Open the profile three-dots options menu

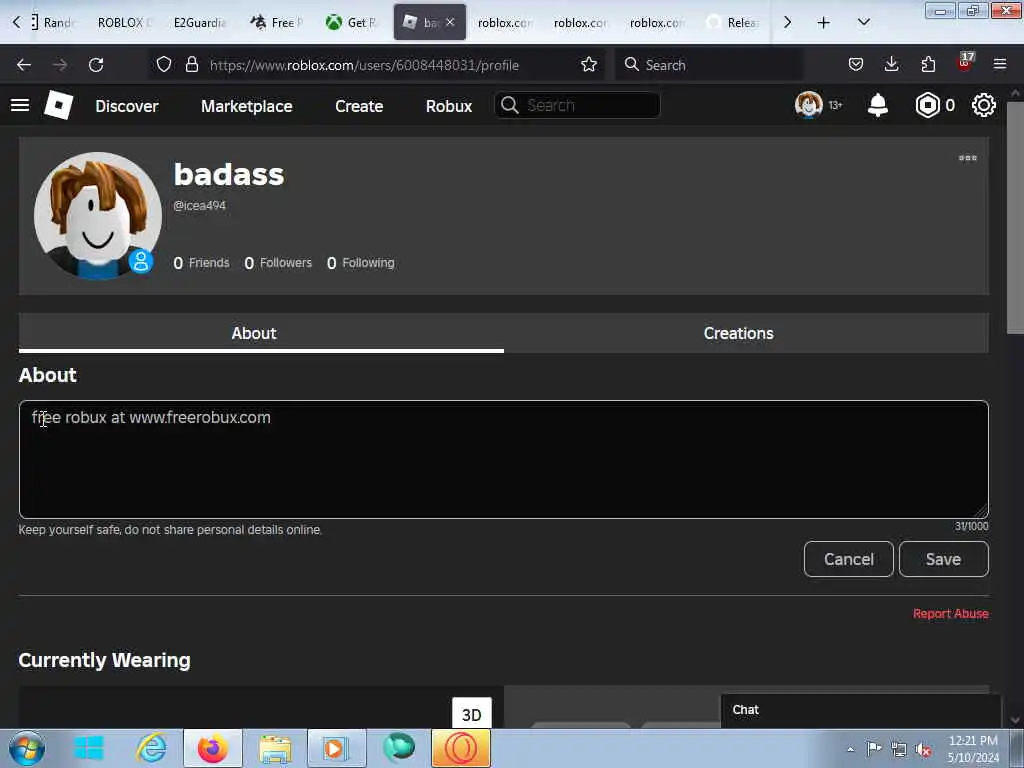coord(967,158)
